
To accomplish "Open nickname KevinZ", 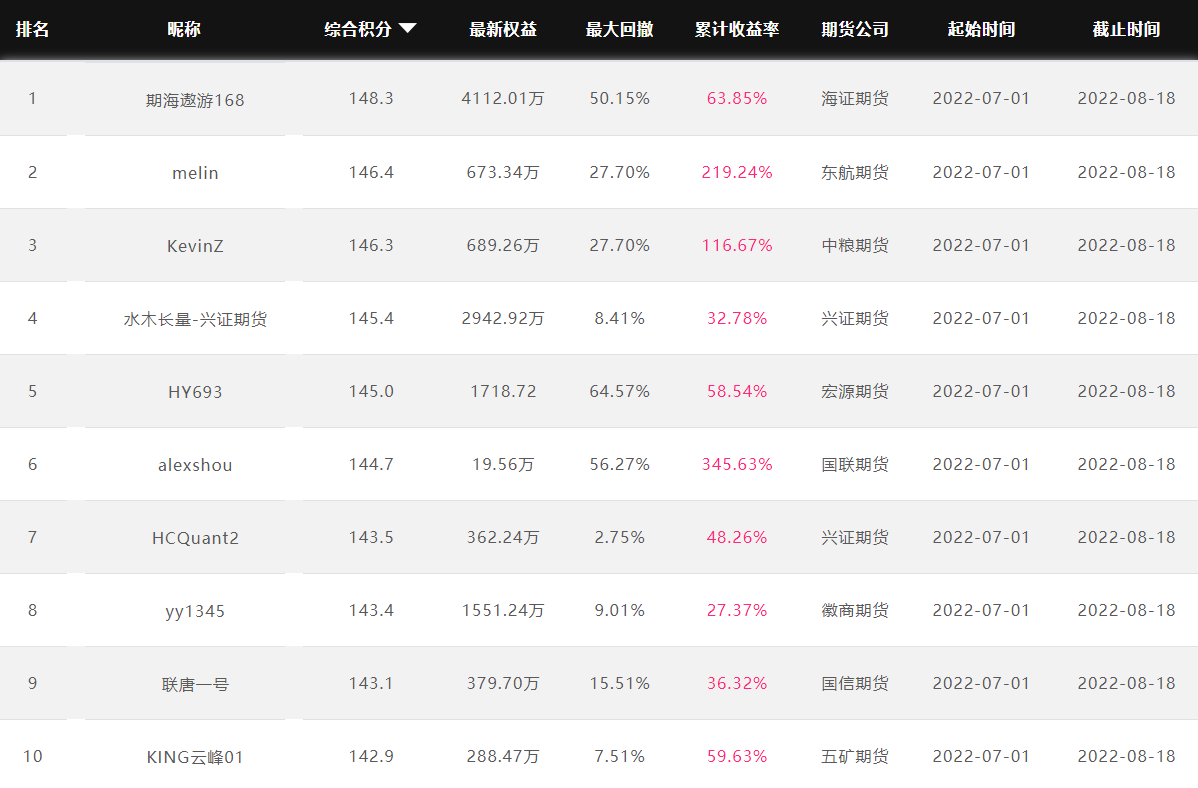I will (x=195, y=246).
